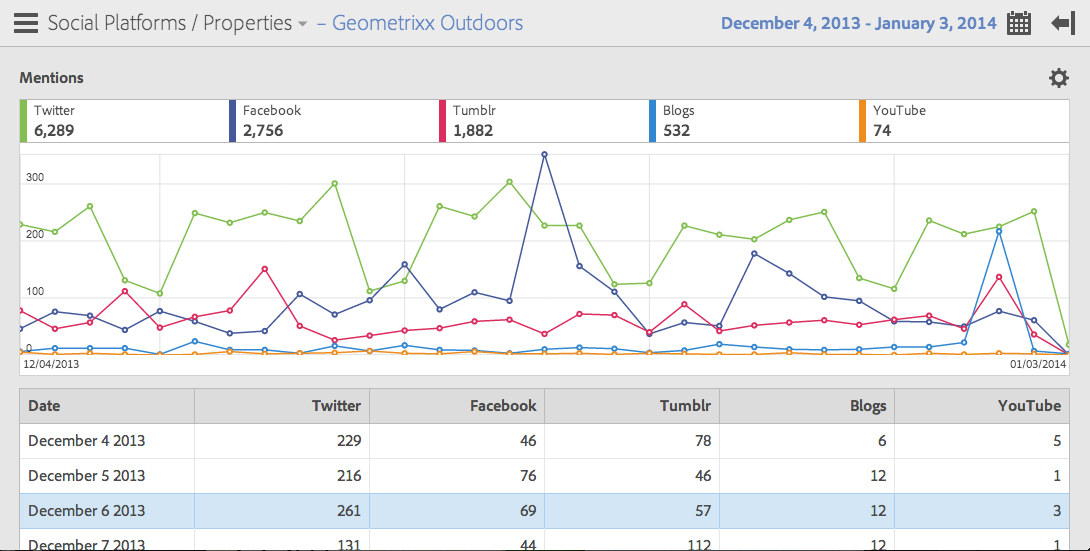Sort table by Date column header

pos(107,406)
